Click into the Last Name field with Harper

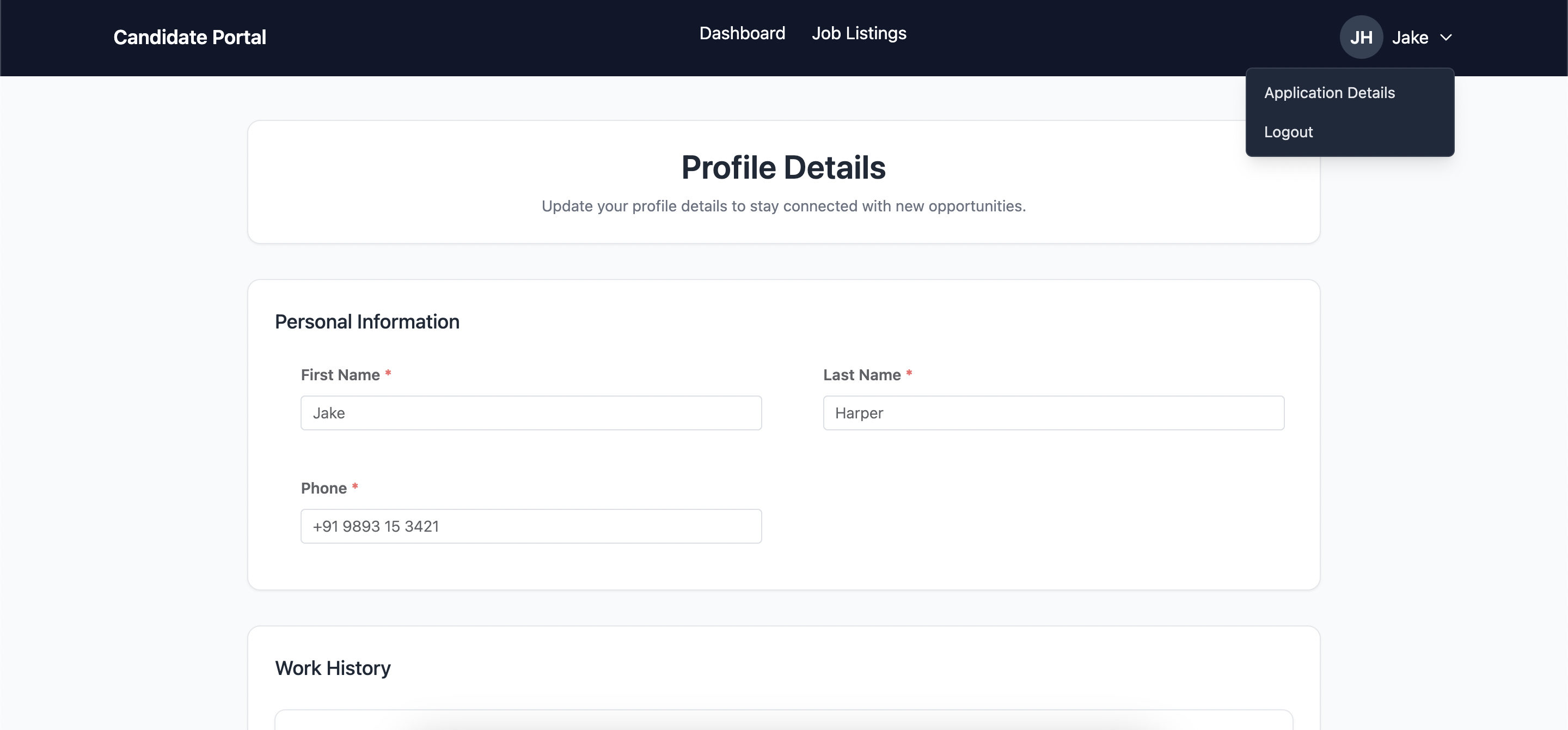pyautogui.click(x=1053, y=413)
